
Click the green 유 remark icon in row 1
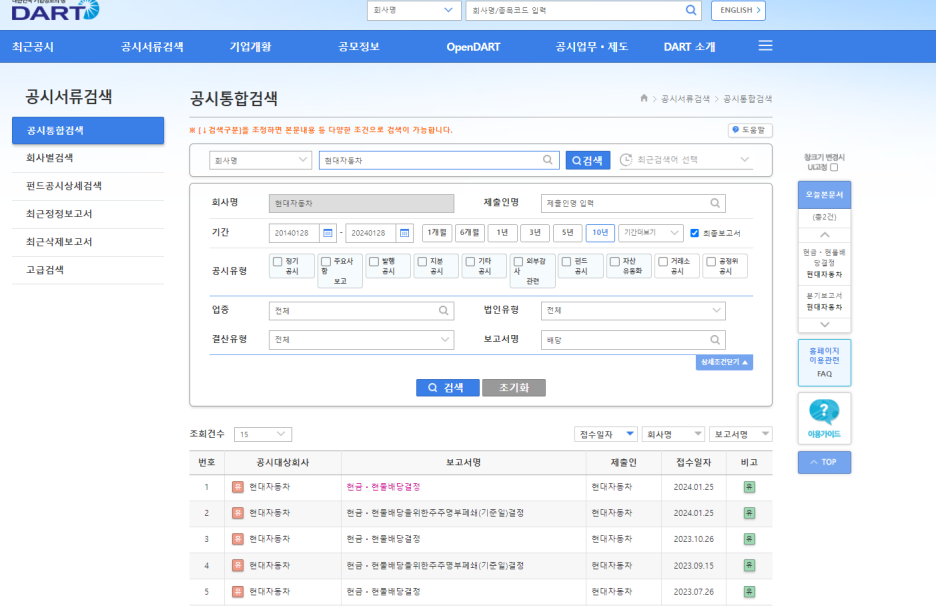point(749,487)
